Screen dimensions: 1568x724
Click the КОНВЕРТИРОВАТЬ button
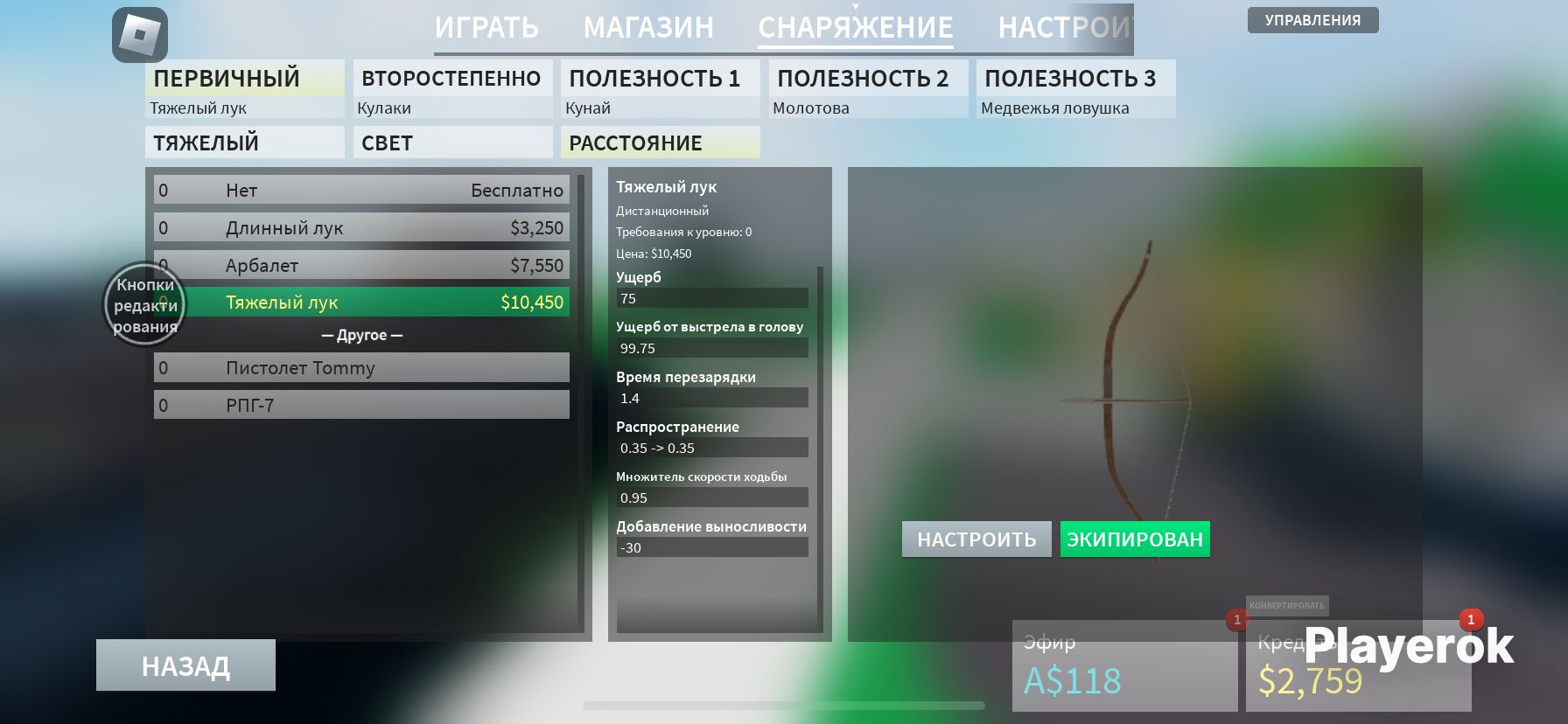pyautogui.click(x=1287, y=605)
